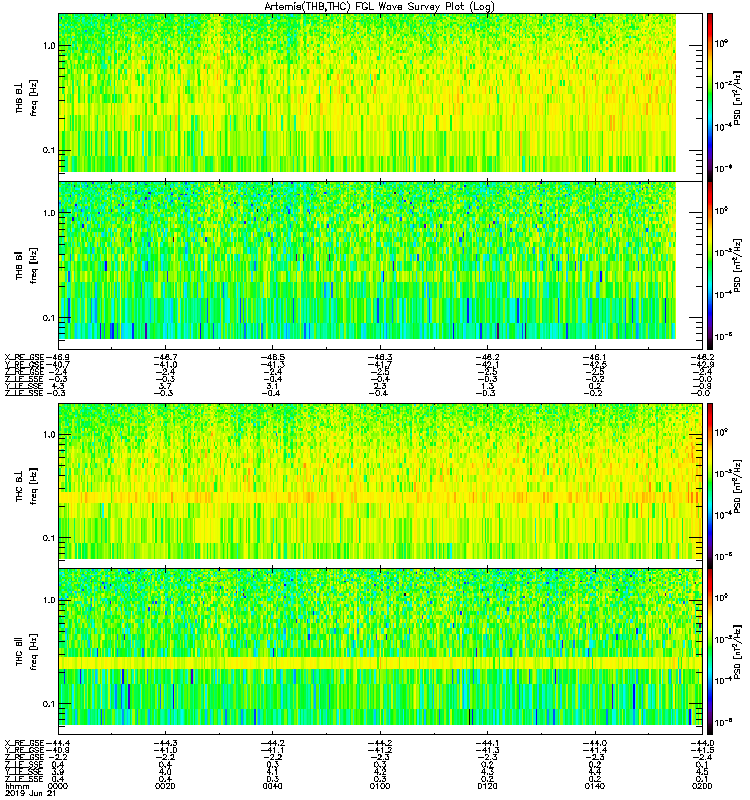
Task: Click the '0040' time label
Action: coord(272,786)
